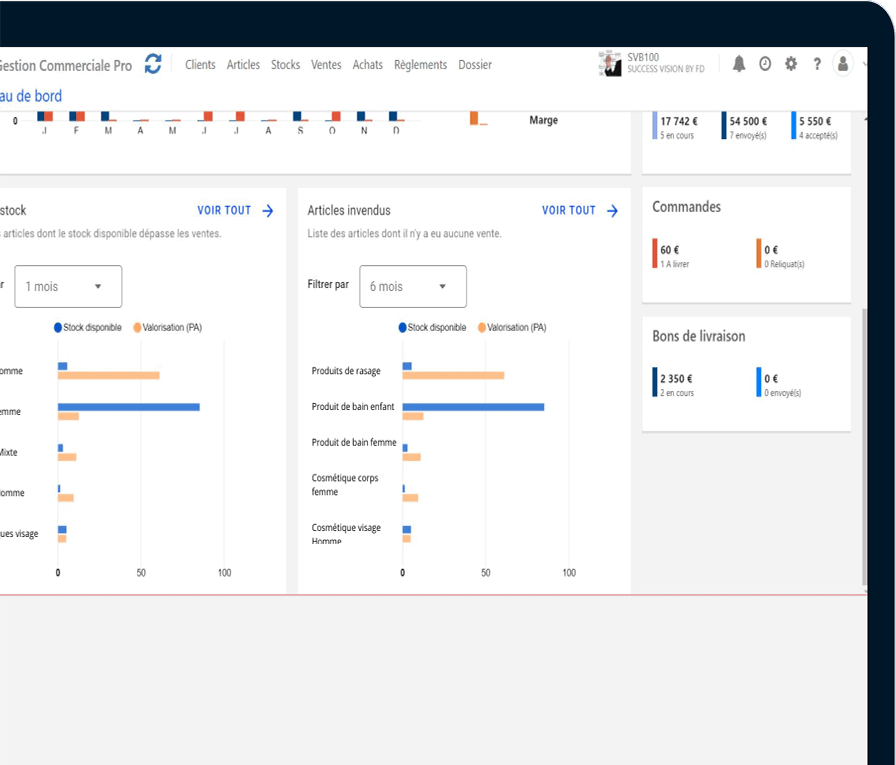Open the Ventes menu
Viewport: 896px width, 765px height.
click(326, 65)
